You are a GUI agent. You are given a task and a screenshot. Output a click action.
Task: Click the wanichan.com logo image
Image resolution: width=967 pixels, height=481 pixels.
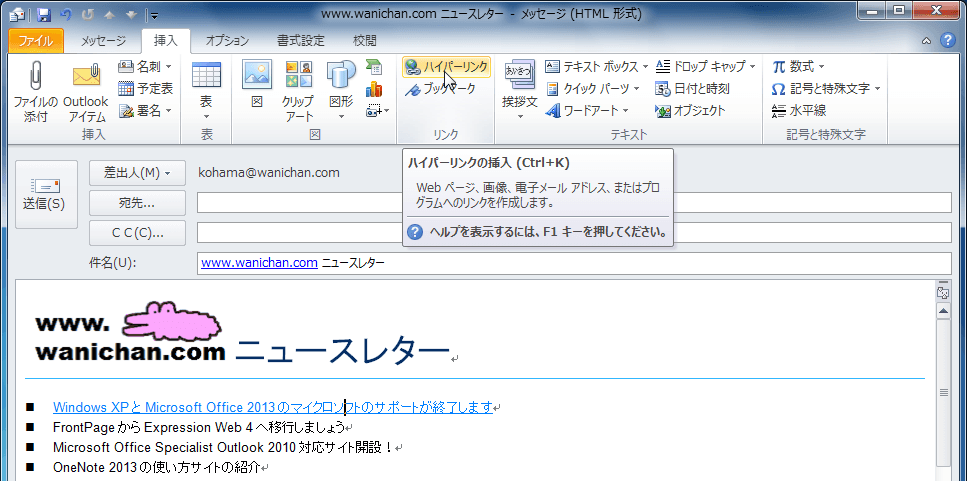[x=130, y=332]
